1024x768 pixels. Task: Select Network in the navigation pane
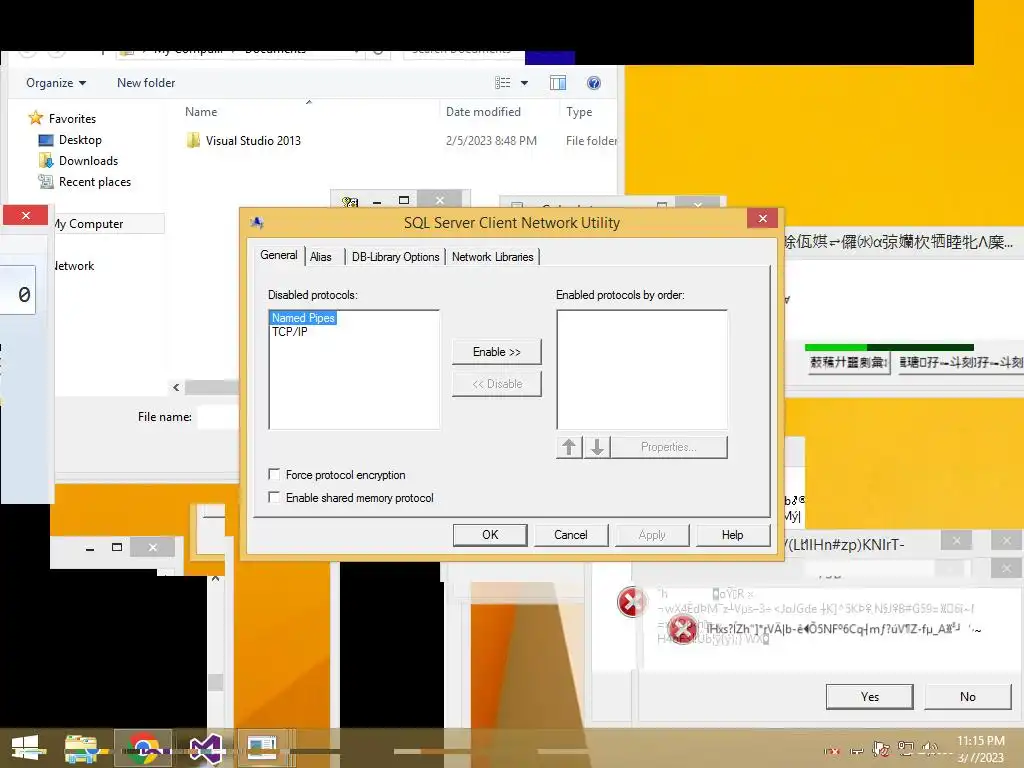pos(74,266)
